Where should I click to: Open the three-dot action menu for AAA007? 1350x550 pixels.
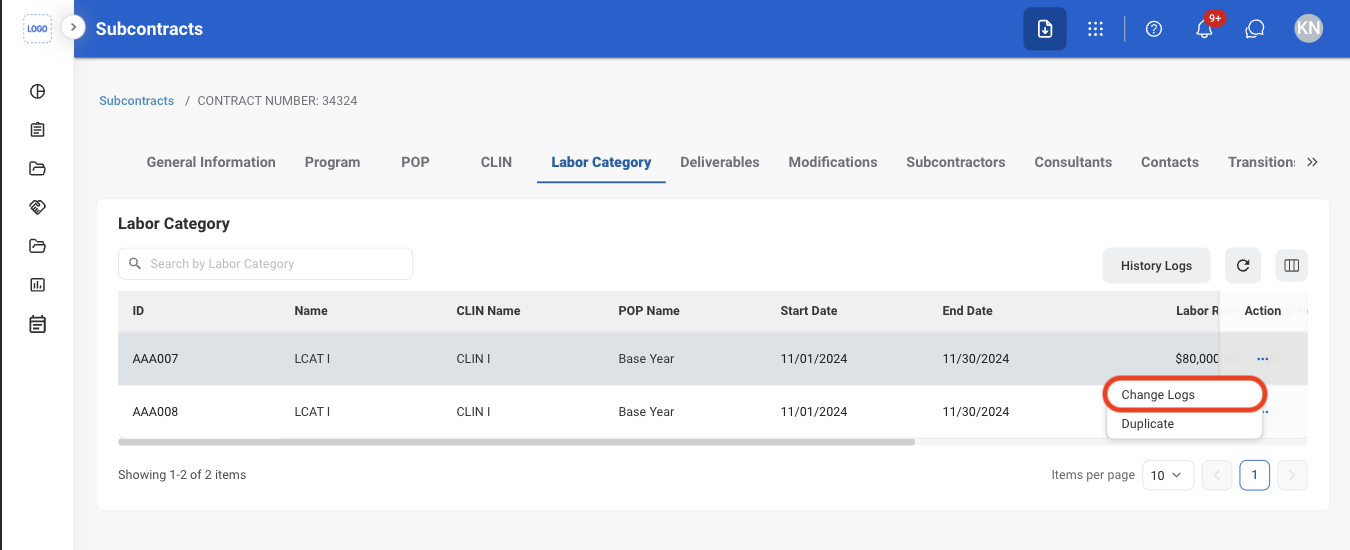point(1263,359)
